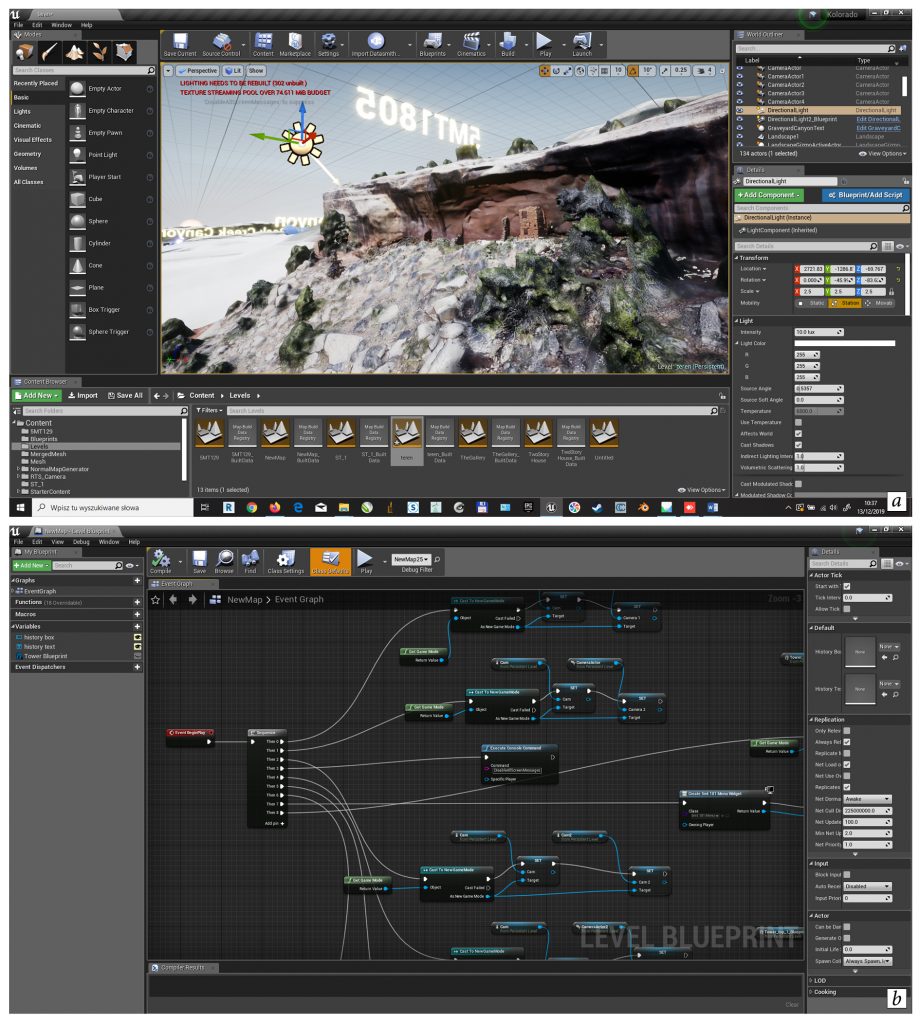The width and height of the screenshot is (920, 1024).
Task: Open Firefox from the Windows taskbar
Action: (x=275, y=507)
